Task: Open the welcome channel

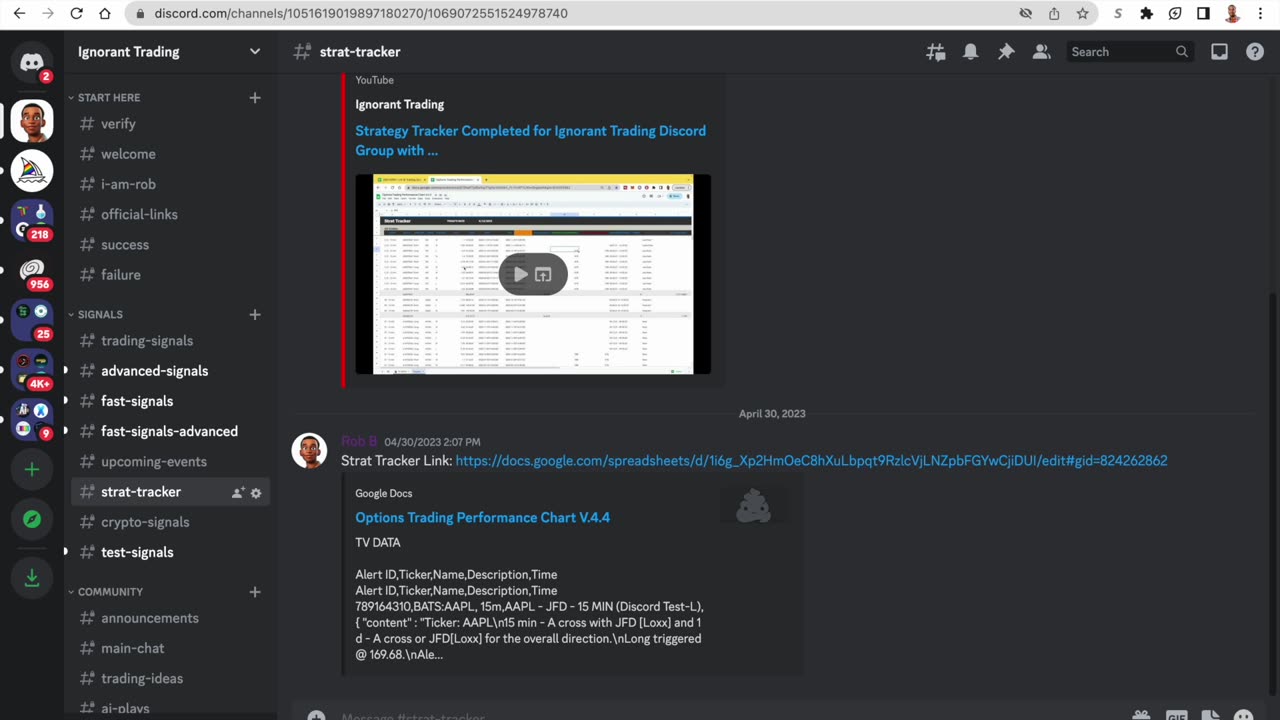Action: click(170, 154)
